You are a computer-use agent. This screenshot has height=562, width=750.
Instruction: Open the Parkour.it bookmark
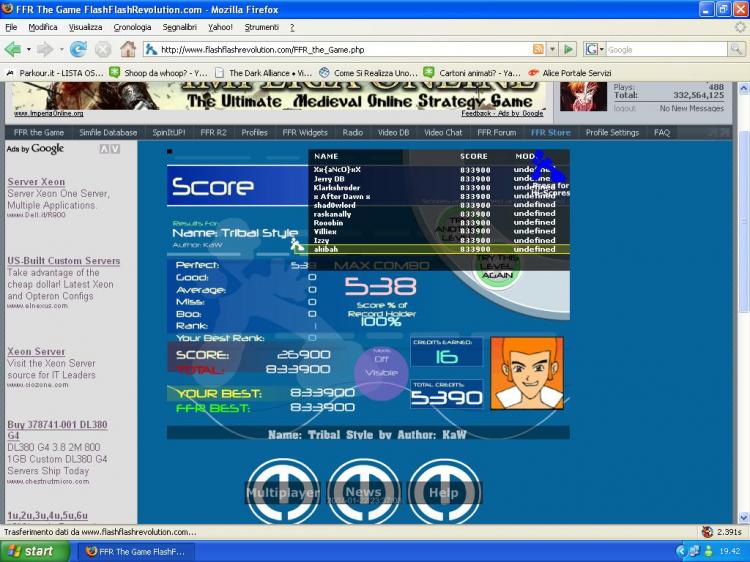click(55, 73)
